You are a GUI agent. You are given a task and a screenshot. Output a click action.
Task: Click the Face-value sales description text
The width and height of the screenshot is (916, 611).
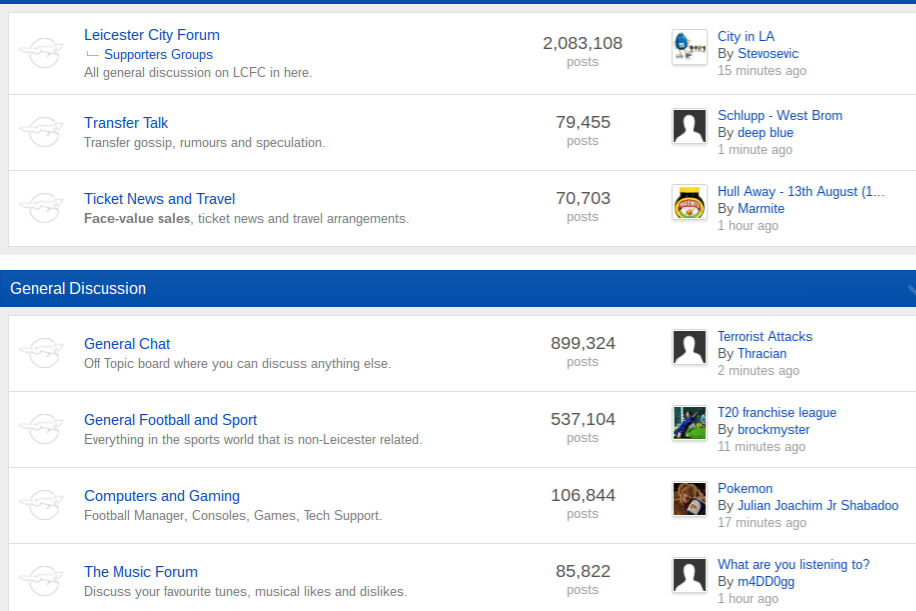click(x=247, y=218)
